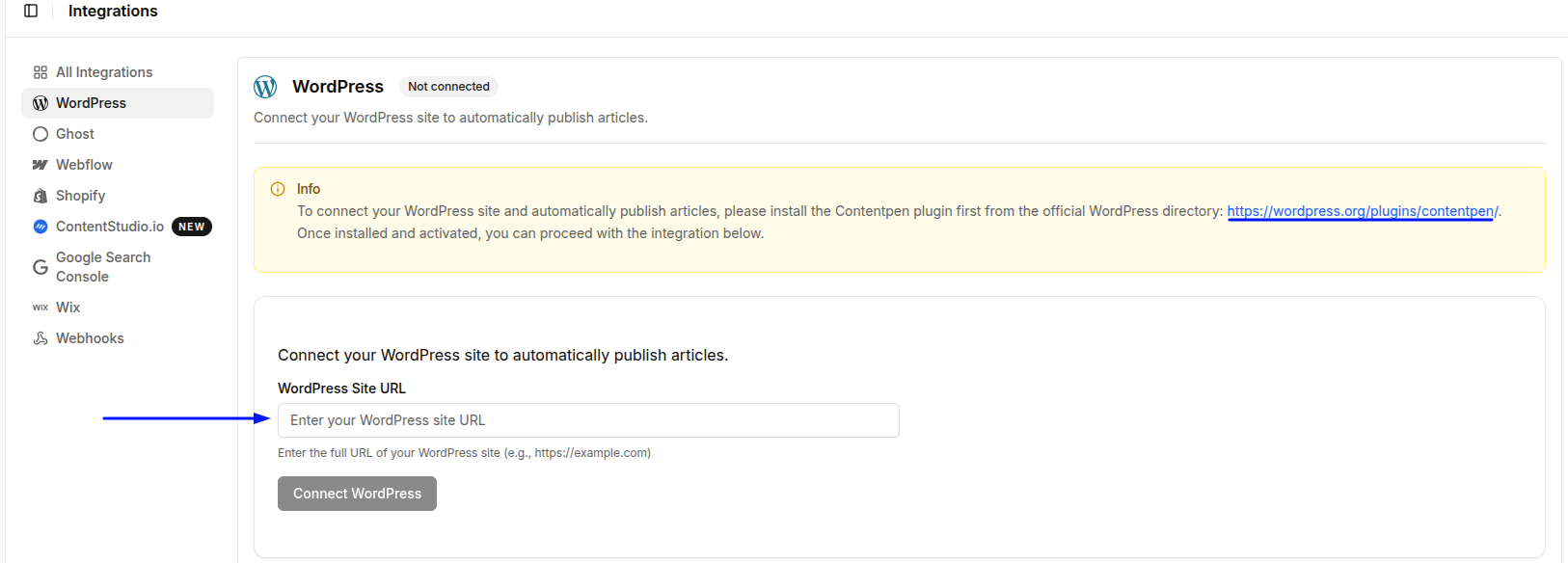
Task: Open Wix integration
Action: pyautogui.click(x=118, y=308)
